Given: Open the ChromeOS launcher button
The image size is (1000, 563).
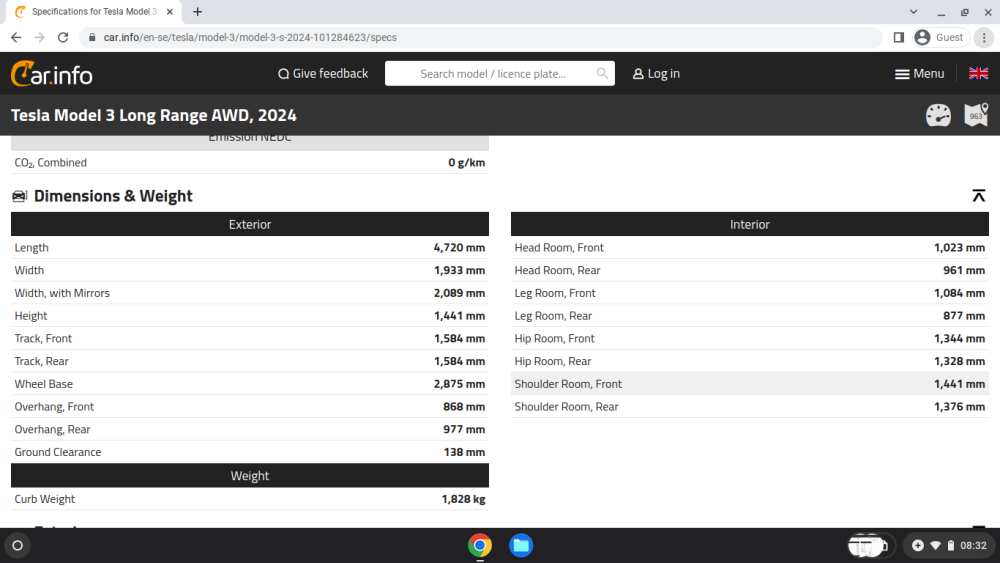Looking at the screenshot, I should tap(18, 545).
